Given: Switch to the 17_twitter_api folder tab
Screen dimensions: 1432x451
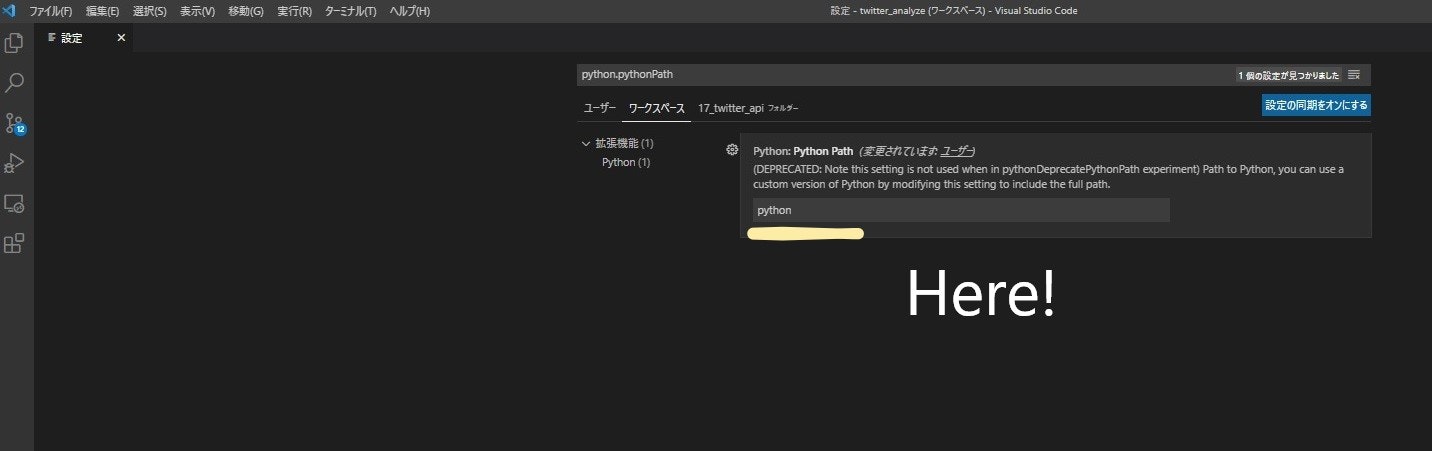Looking at the screenshot, I should [748, 107].
